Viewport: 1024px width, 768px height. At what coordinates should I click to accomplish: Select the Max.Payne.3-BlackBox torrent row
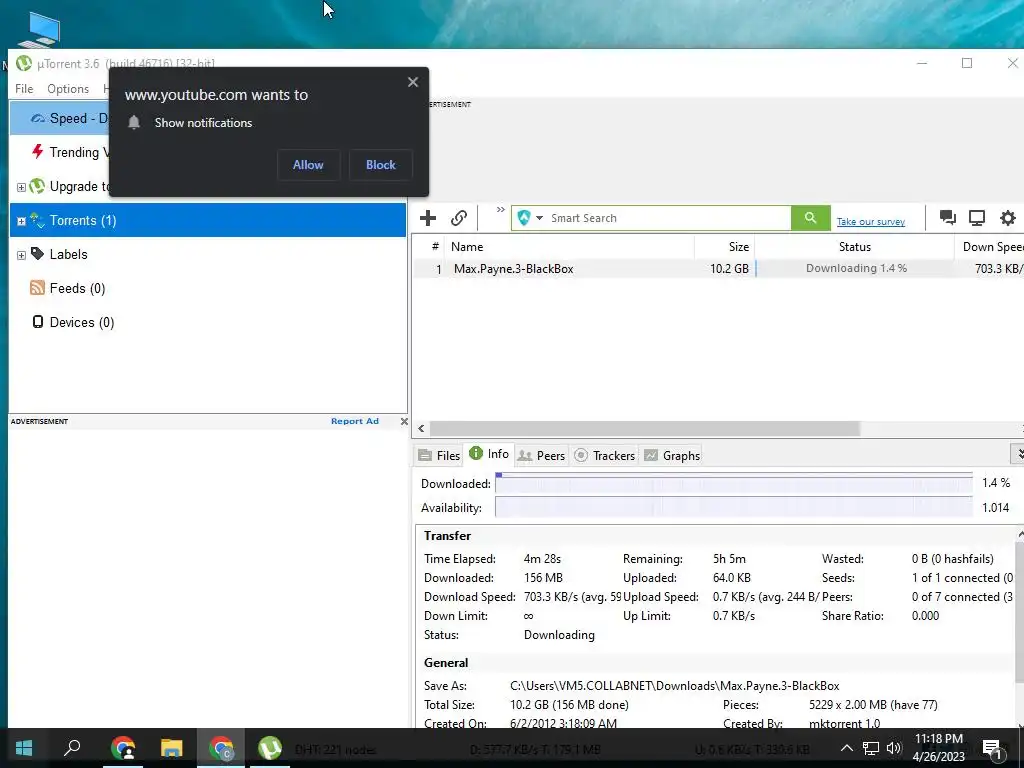tap(718, 268)
